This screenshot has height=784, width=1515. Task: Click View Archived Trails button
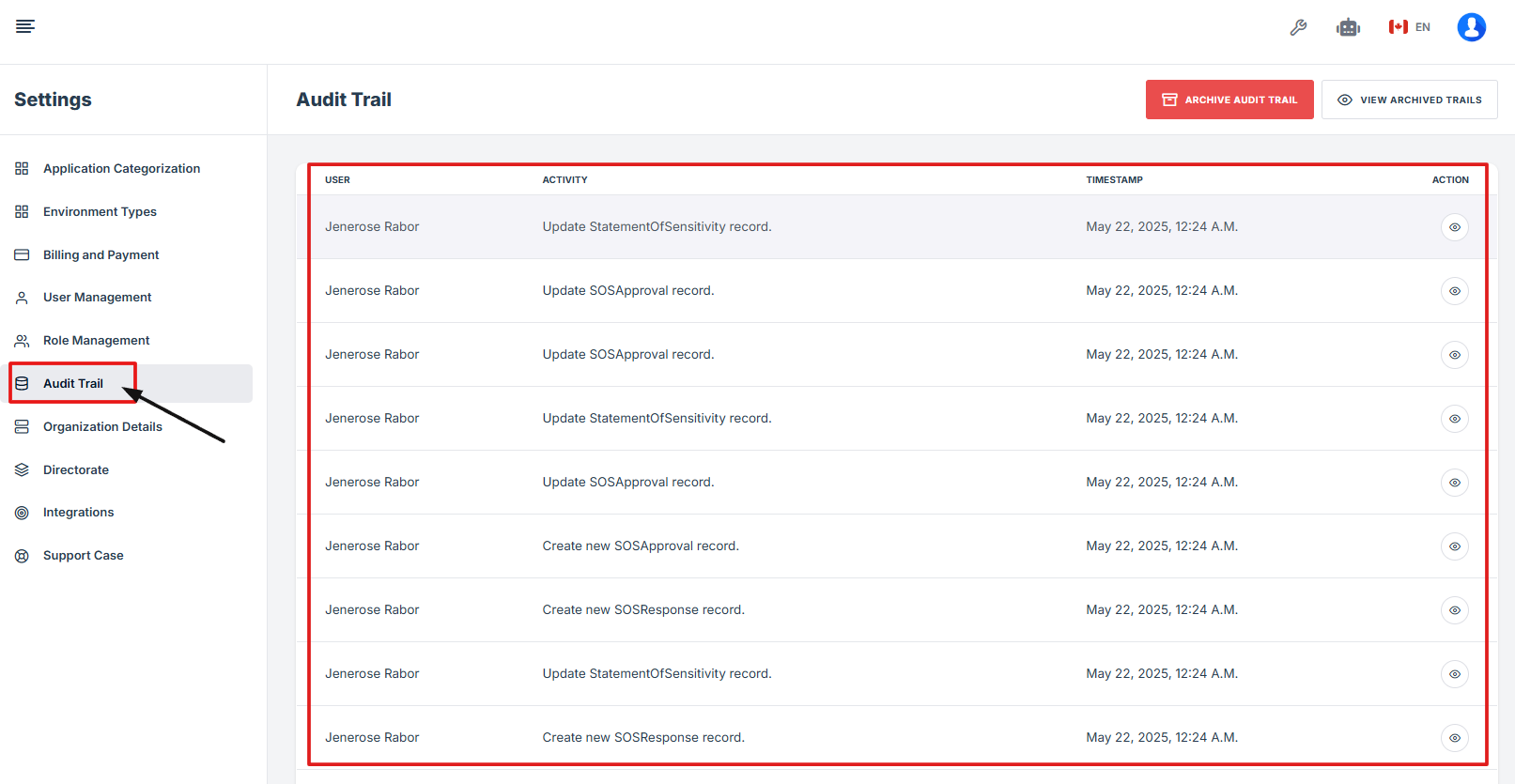1409,100
